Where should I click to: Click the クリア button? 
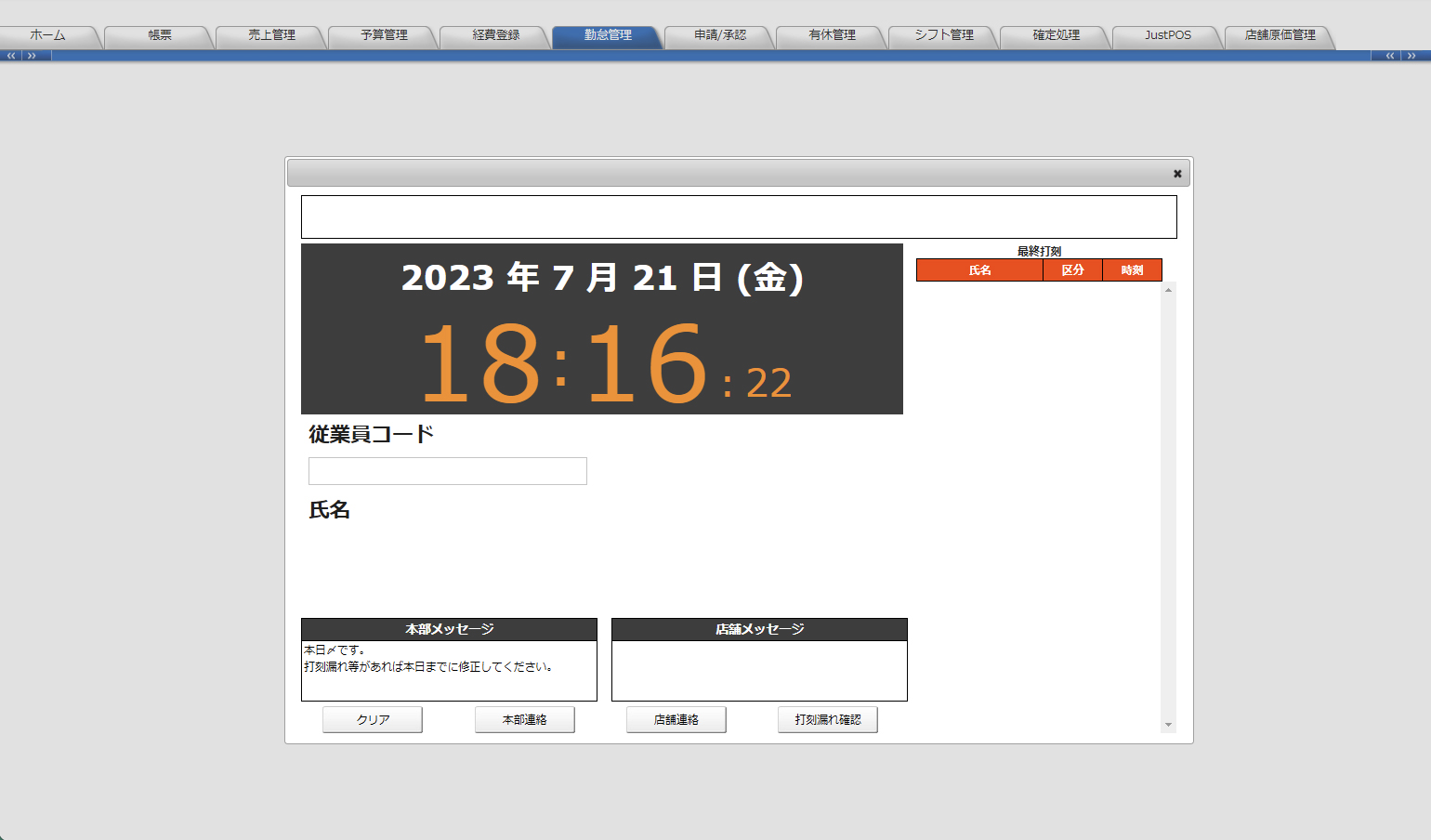point(373,720)
